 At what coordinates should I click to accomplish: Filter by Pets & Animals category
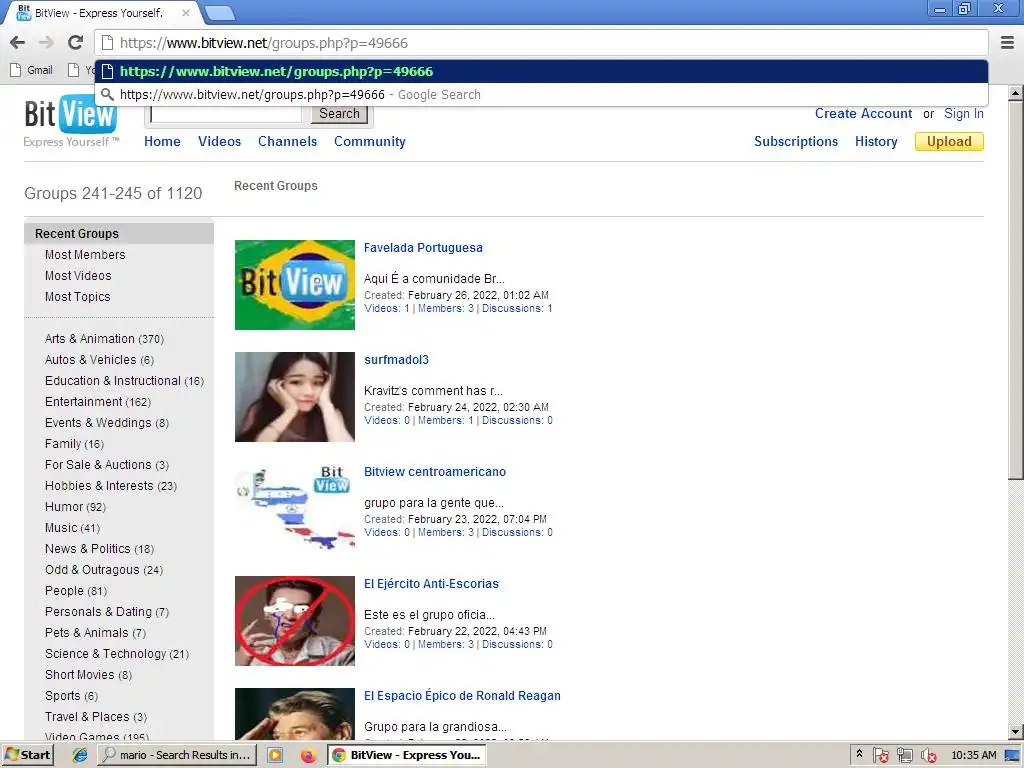(x=95, y=633)
